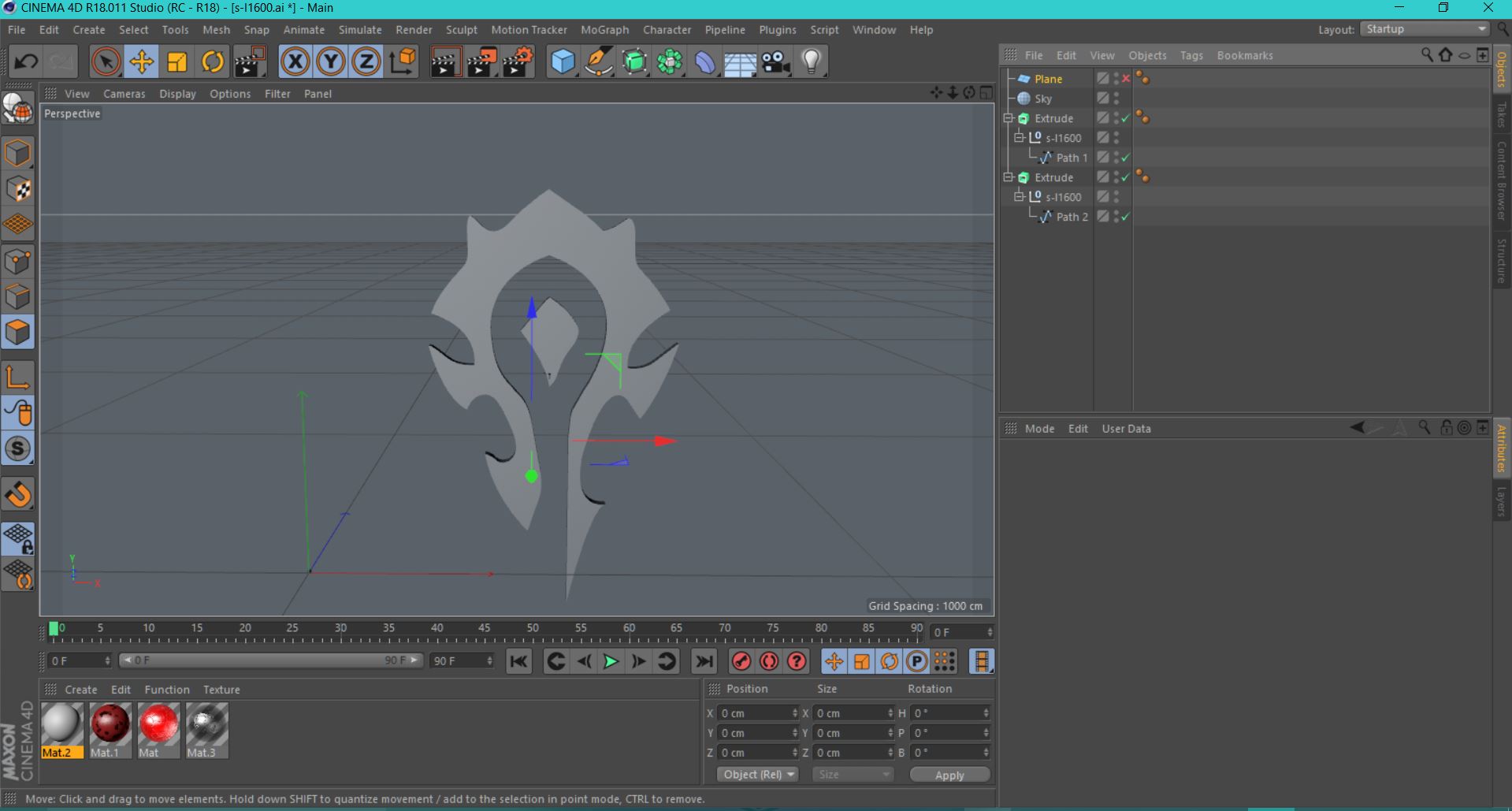
Task: Open Edit Render Settings icon
Action: point(518,61)
